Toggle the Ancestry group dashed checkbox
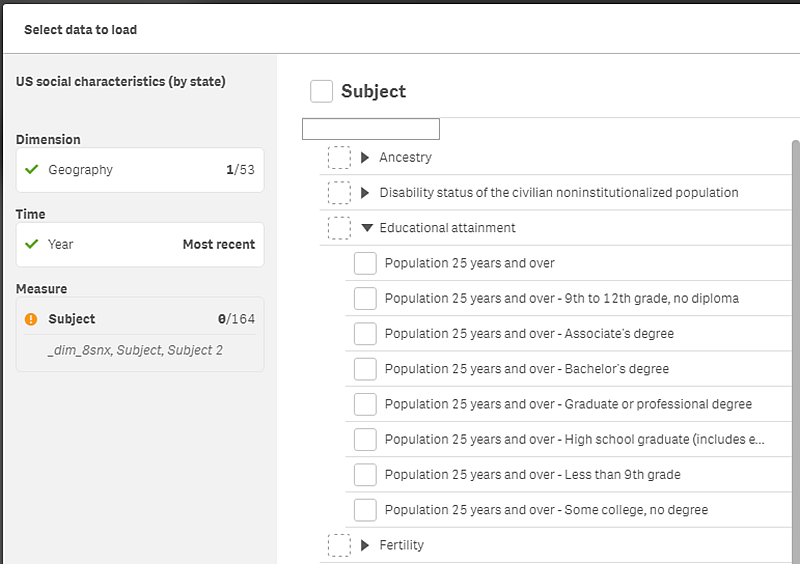Image resolution: width=800 pixels, height=564 pixels. pyautogui.click(x=340, y=157)
